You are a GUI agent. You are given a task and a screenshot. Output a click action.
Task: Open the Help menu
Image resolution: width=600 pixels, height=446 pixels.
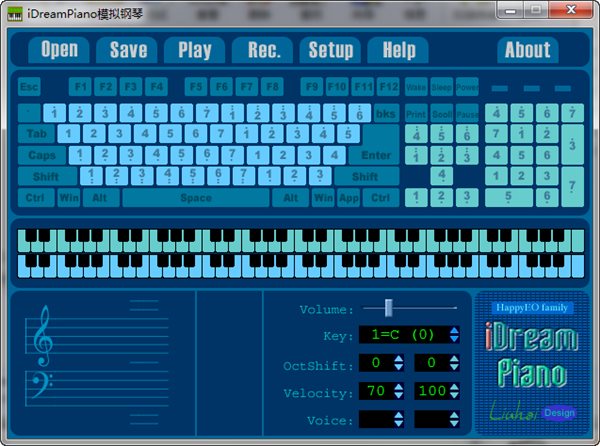coord(398,50)
